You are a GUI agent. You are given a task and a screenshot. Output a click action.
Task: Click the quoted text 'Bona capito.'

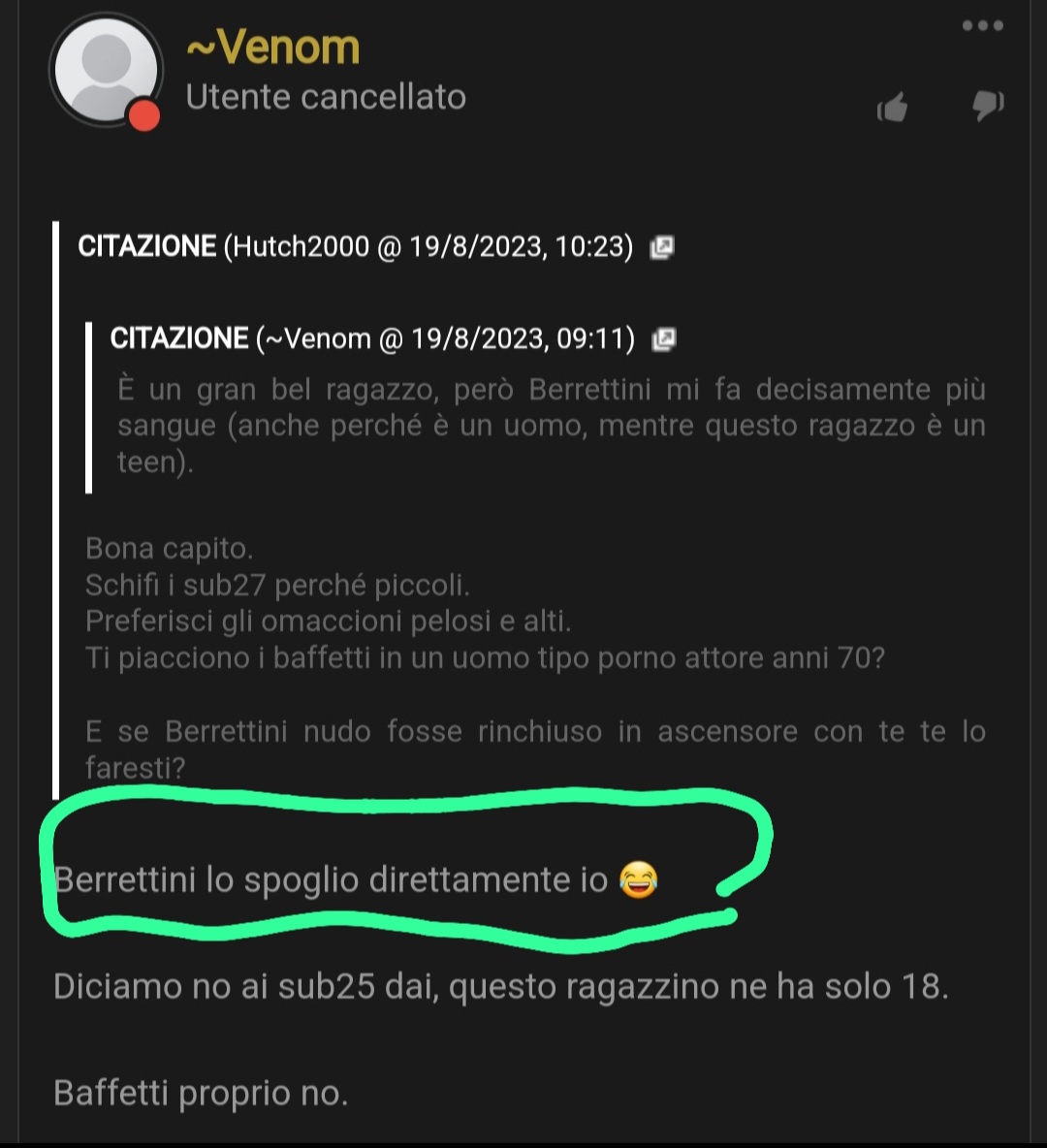tap(169, 549)
